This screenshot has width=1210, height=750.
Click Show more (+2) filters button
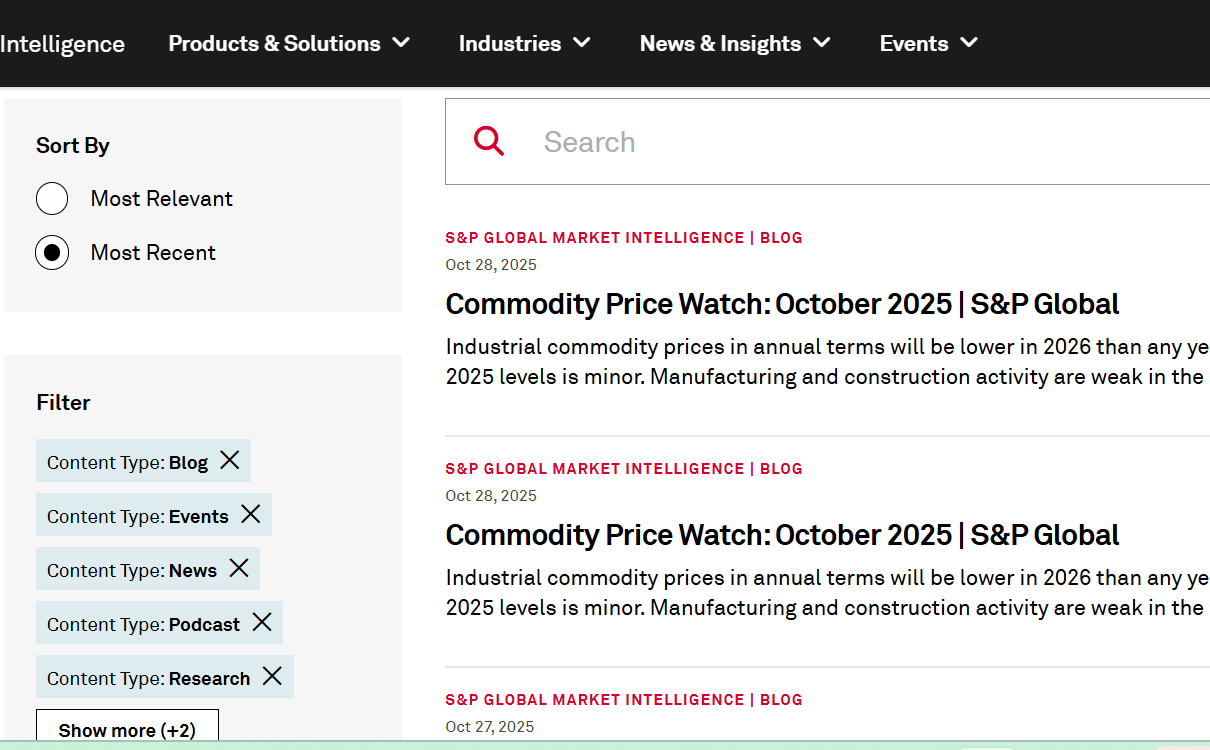[127, 729]
